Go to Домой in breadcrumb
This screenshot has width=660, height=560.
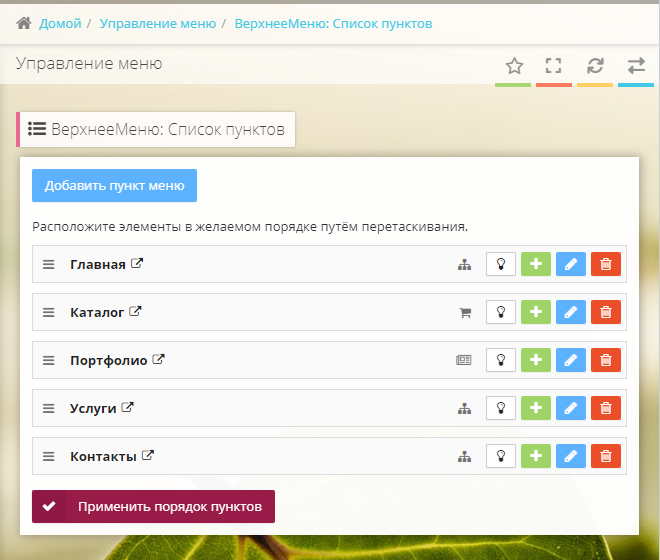(x=60, y=23)
